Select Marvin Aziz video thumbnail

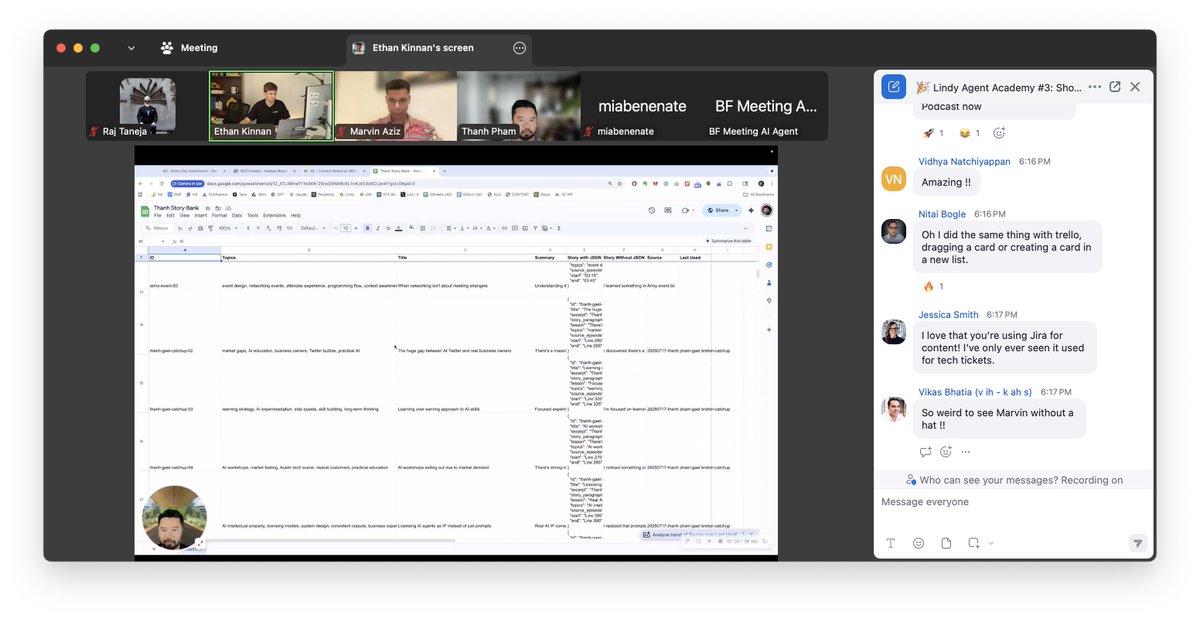pos(395,106)
